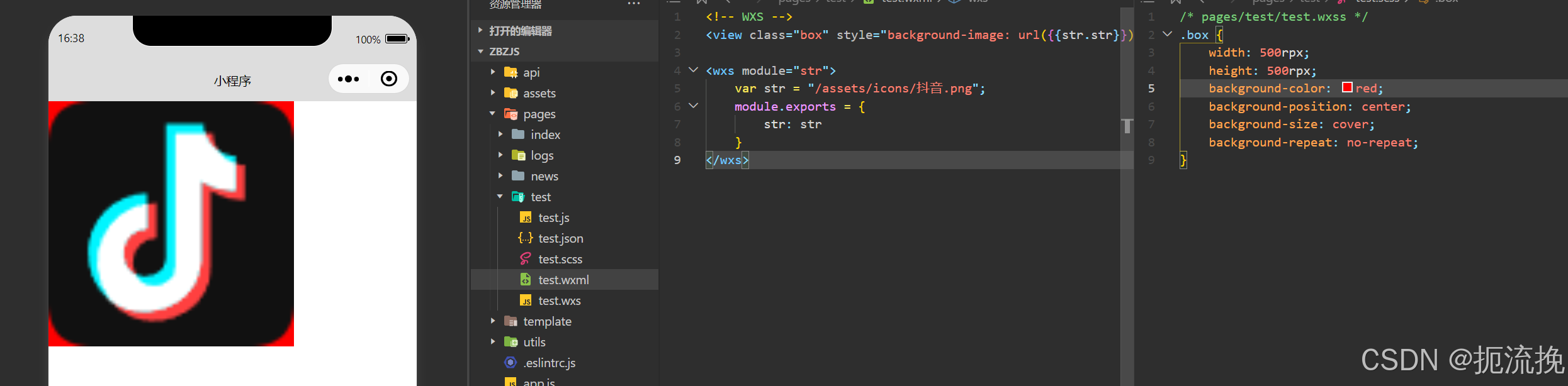Click the height: 500rpx declaration

1263,71
